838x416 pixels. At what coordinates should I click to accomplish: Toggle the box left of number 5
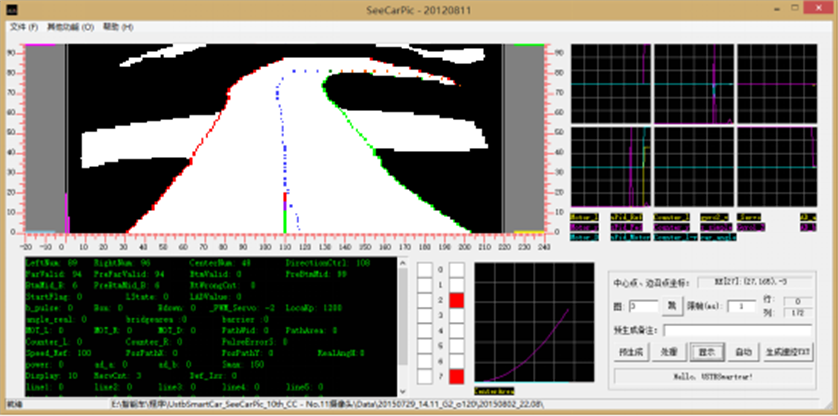(424, 346)
